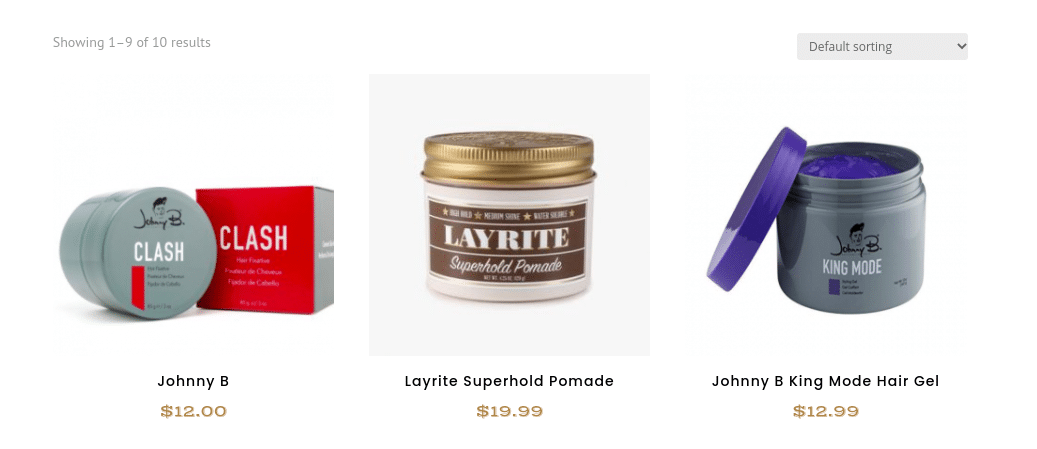
Task: Click the $12.99 price for King Mode
Action: (x=825, y=411)
